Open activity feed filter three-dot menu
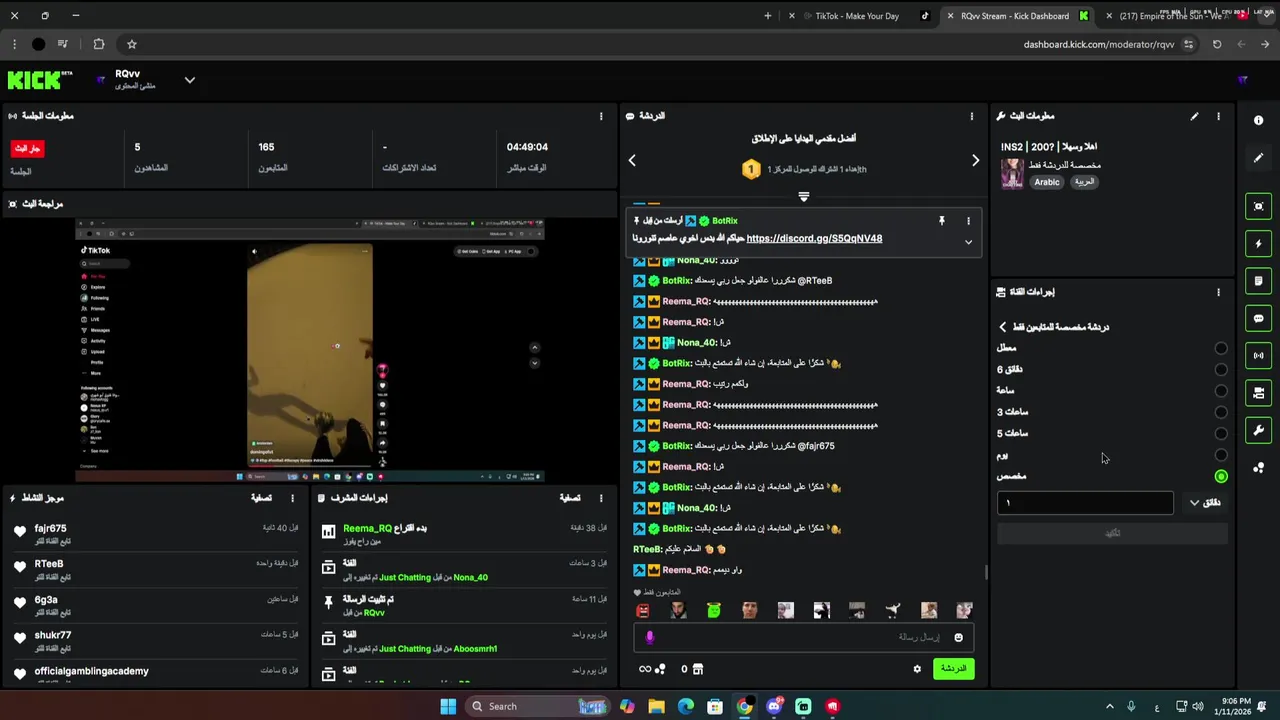 click(x=292, y=498)
